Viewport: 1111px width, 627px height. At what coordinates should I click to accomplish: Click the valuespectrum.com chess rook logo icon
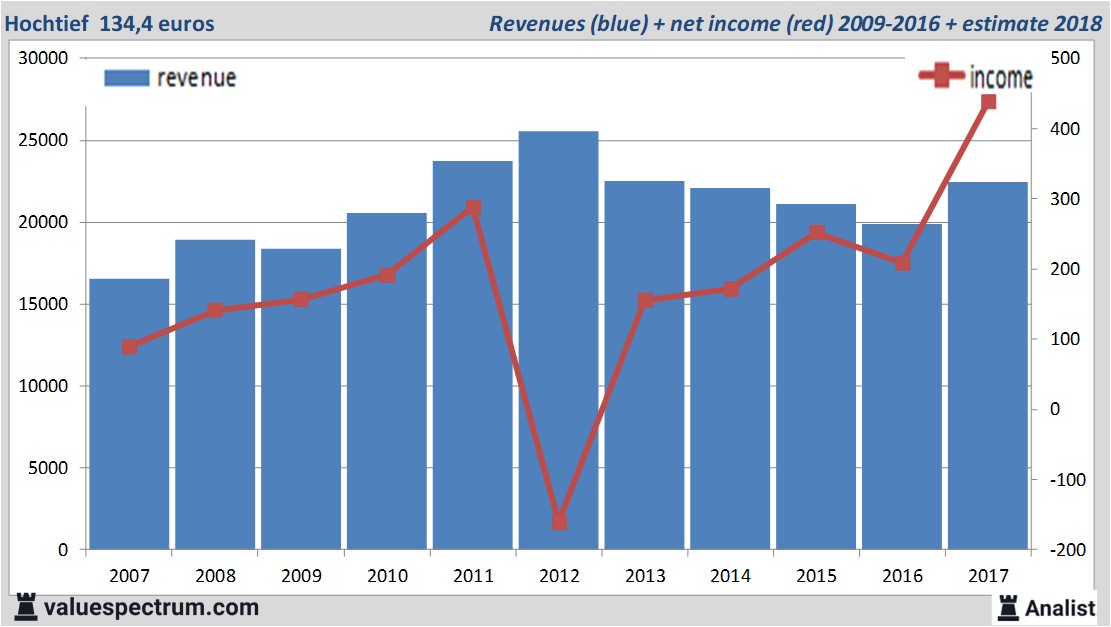[x=26, y=607]
